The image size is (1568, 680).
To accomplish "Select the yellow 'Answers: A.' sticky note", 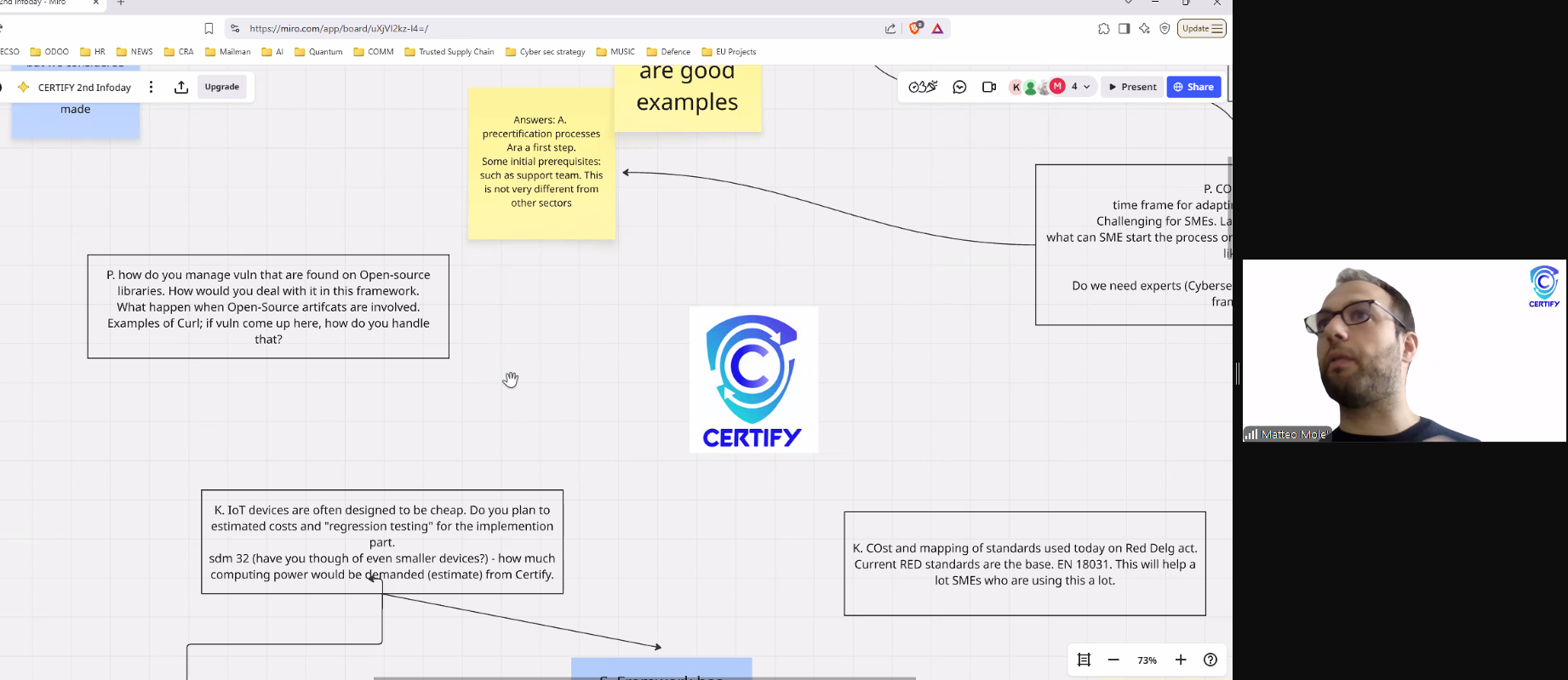I will point(541,163).
